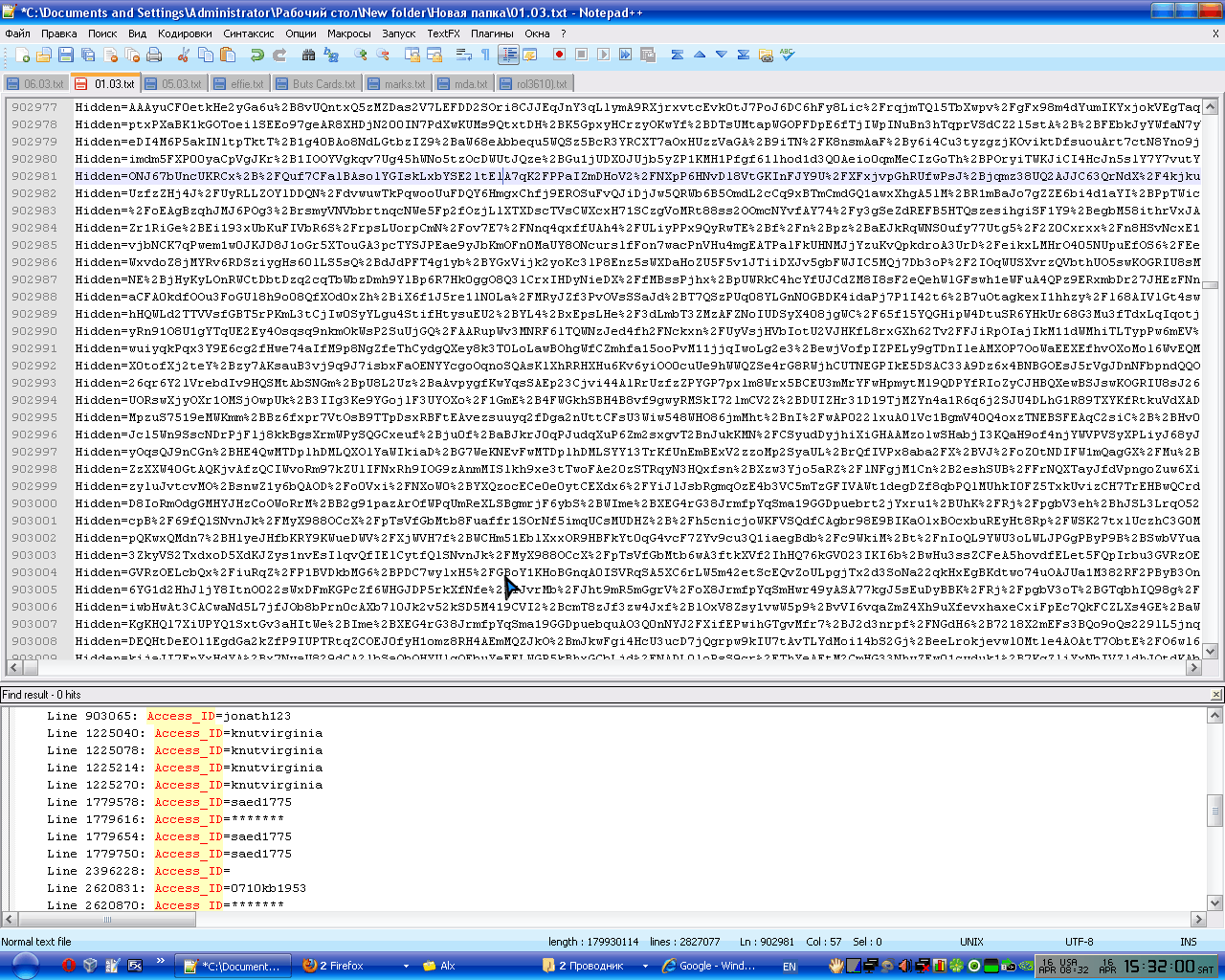
Task: Switch to the 06.03.txt tab
Action: (36, 84)
